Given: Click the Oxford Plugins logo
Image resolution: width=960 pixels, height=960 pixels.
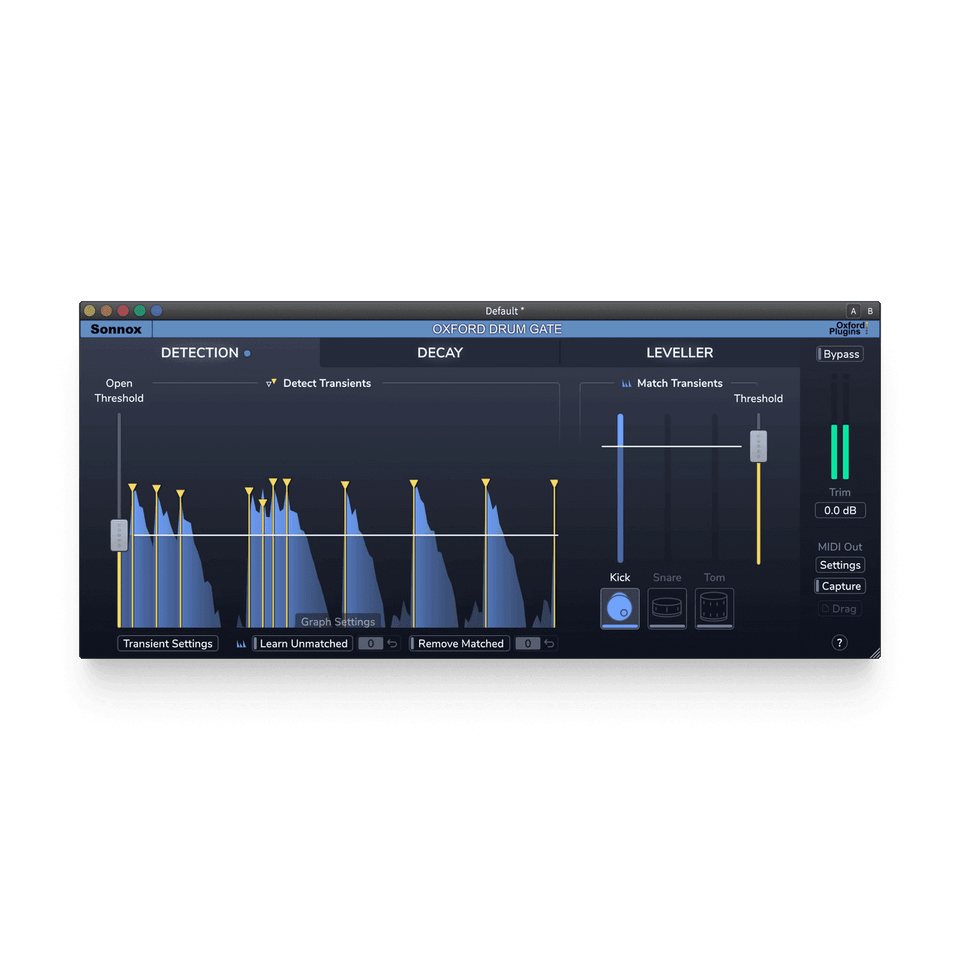Looking at the screenshot, I should click(849, 329).
